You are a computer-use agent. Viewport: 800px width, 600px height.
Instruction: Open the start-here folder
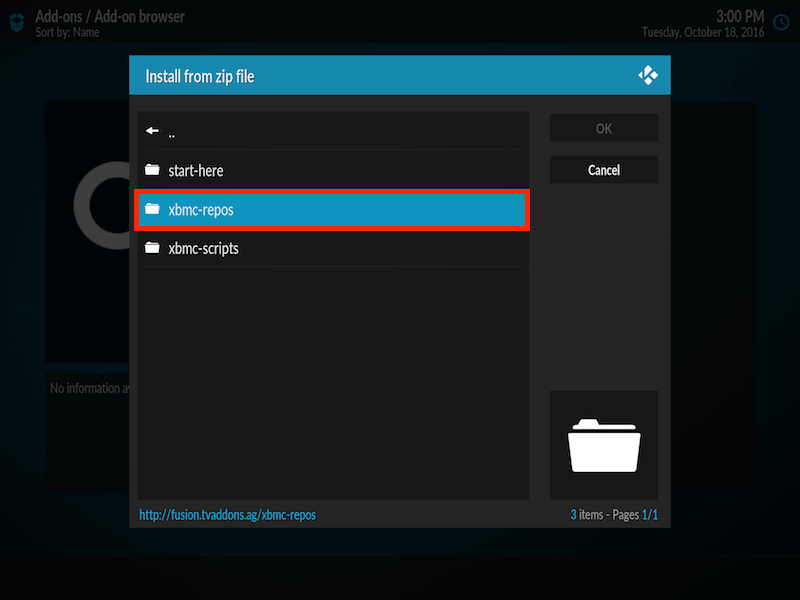(x=333, y=170)
